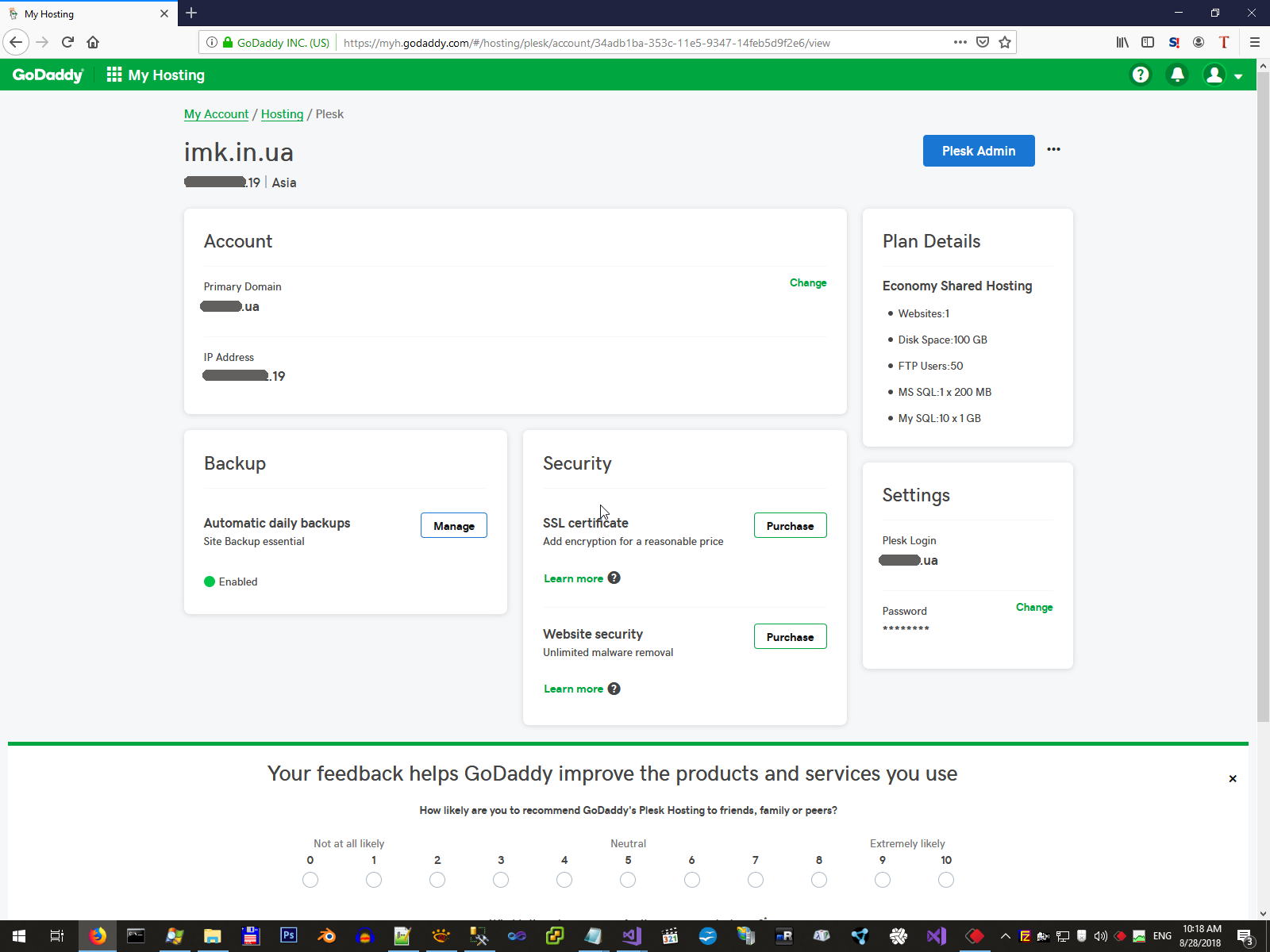This screenshot has width=1270, height=952.
Task: Open Task View on the taskbar
Action: [x=57, y=936]
